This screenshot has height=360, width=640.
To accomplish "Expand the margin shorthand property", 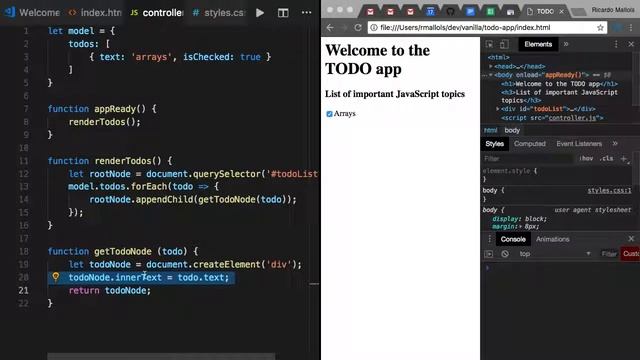I will coord(520,227).
